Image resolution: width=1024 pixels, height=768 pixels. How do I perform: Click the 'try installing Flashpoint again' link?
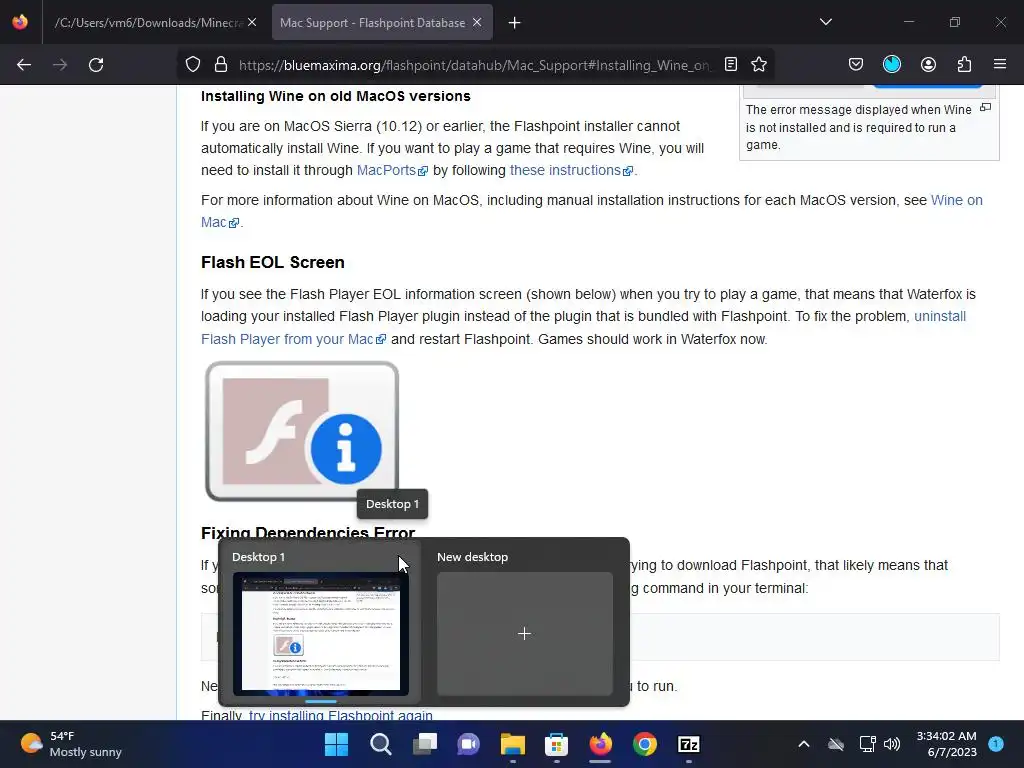tap(340, 715)
